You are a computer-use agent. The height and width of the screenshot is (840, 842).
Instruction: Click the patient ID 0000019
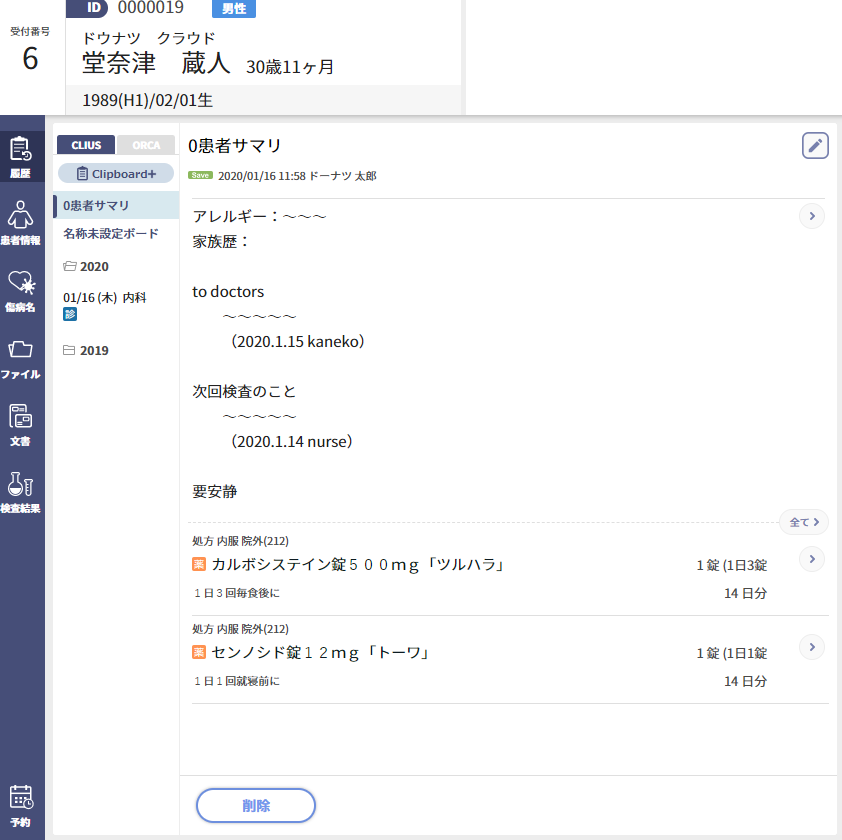tap(150, 8)
